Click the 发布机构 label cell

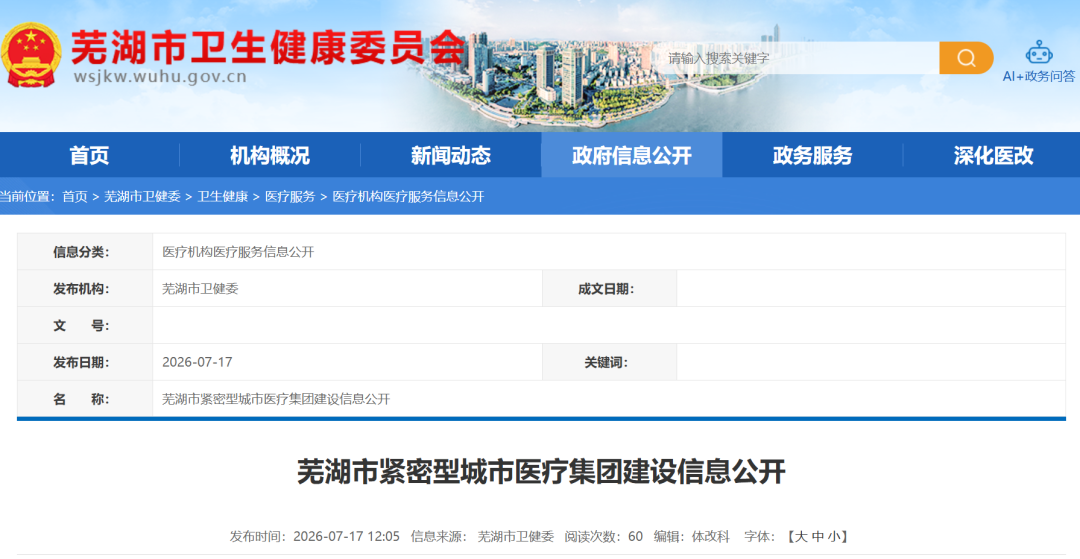pyautogui.click(x=85, y=288)
